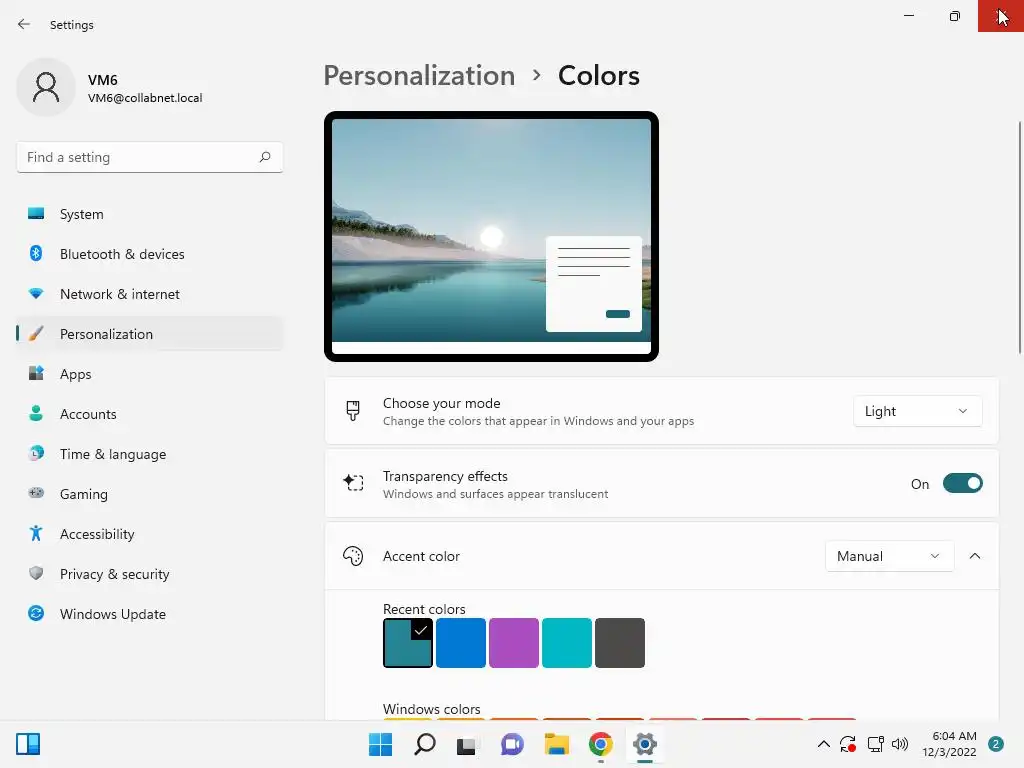Open the network display tray icon
This screenshot has width=1024, height=768.
click(875, 744)
